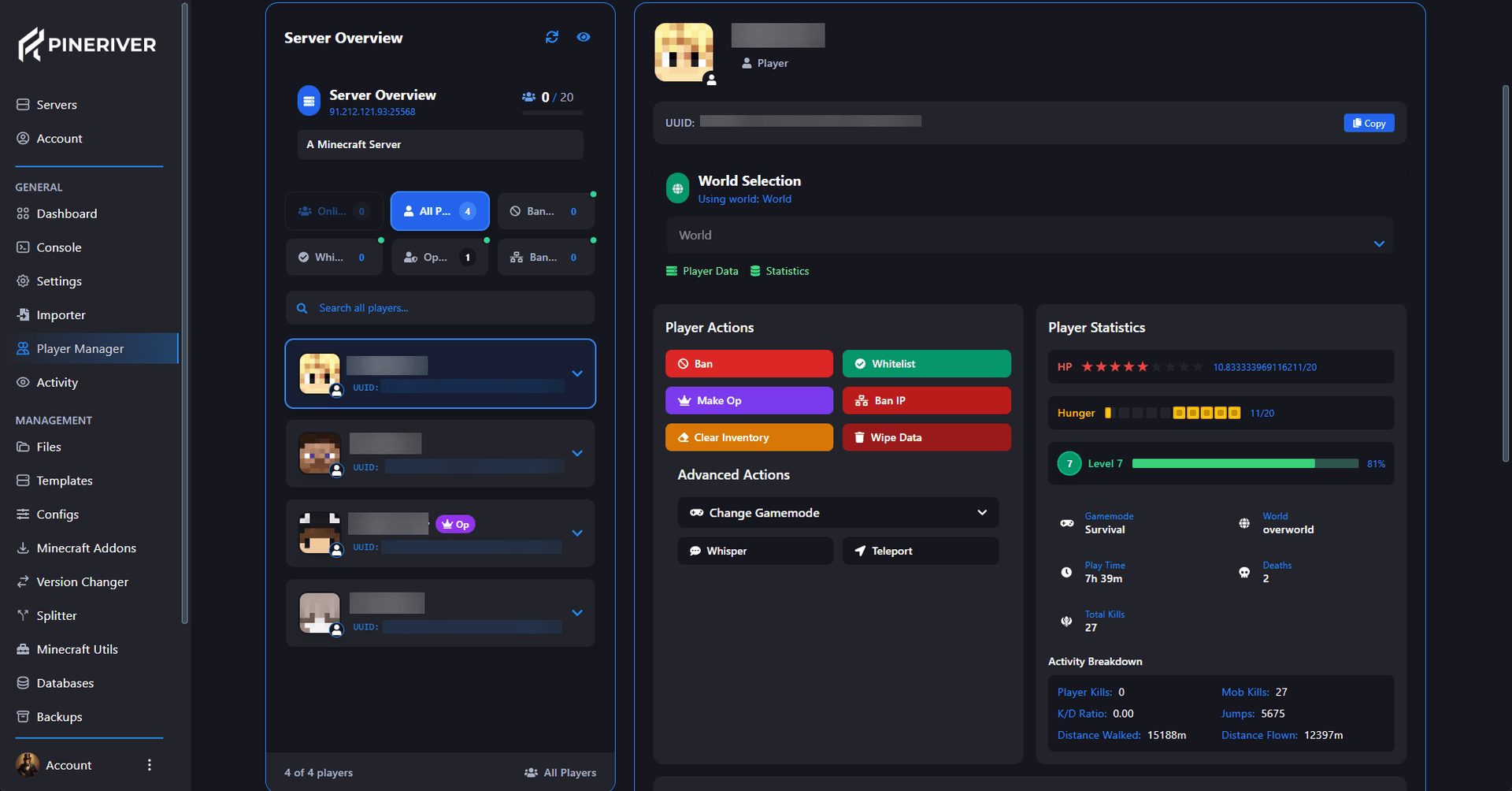
Task: Click the server address 91.212.121.93:25568
Action: (x=372, y=112)
